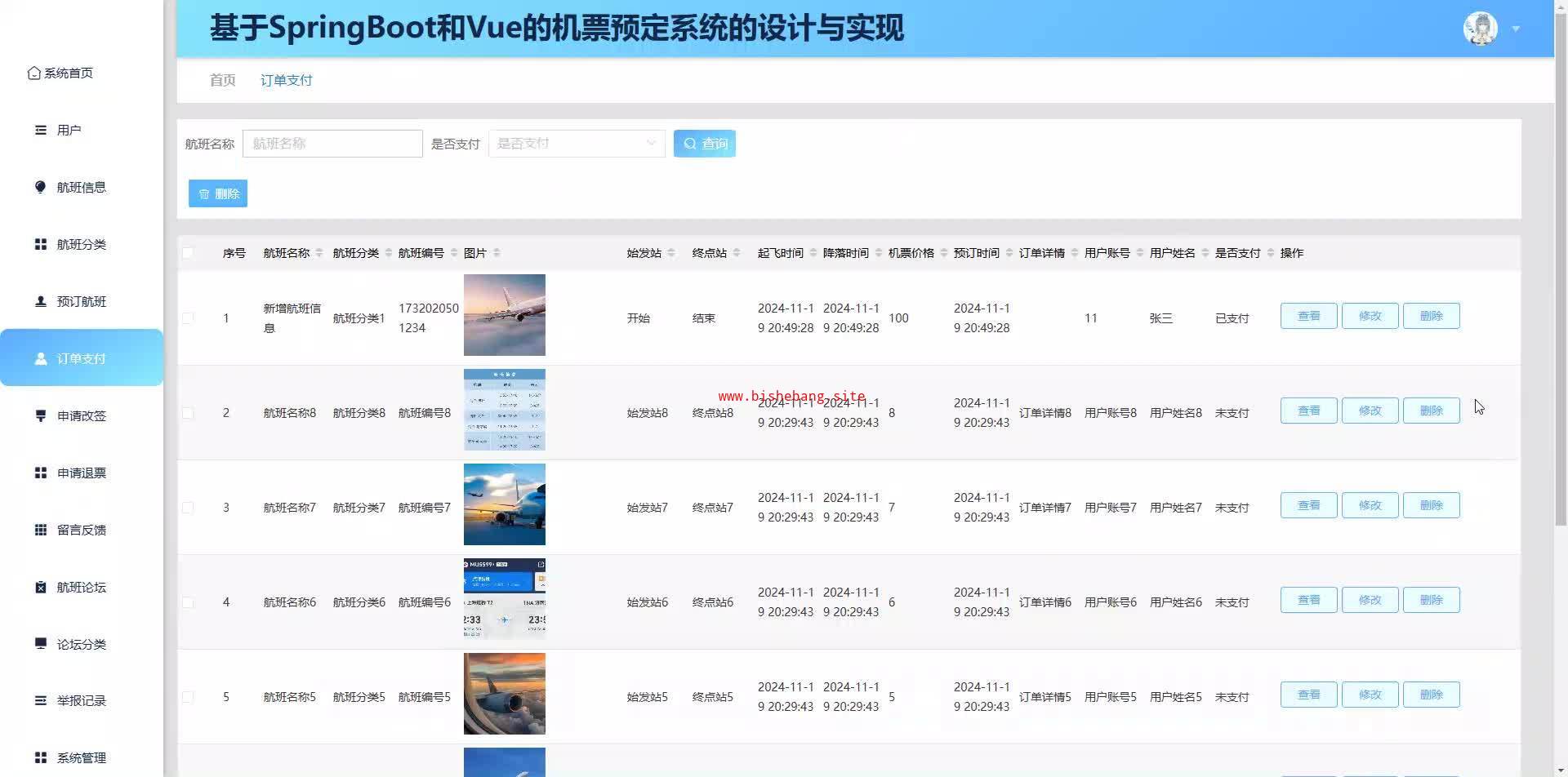Click the icon beside 申请改签
Screen dimensions: 1568x777
[x=41, y=415]
